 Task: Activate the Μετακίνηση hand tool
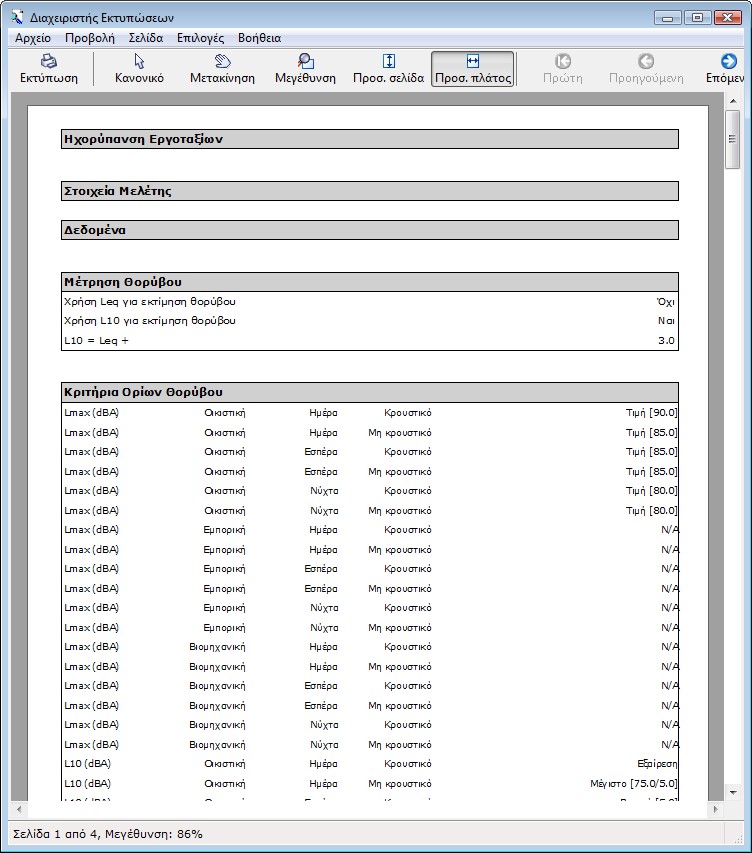click(222, 62)
